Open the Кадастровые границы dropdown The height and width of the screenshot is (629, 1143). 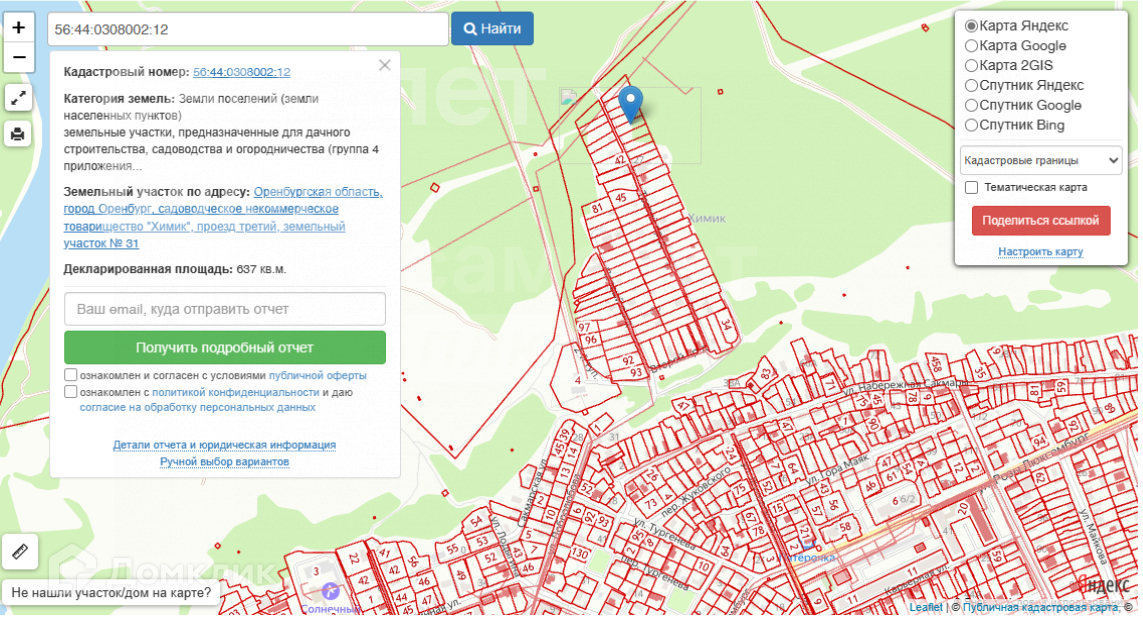point(1040,160)
